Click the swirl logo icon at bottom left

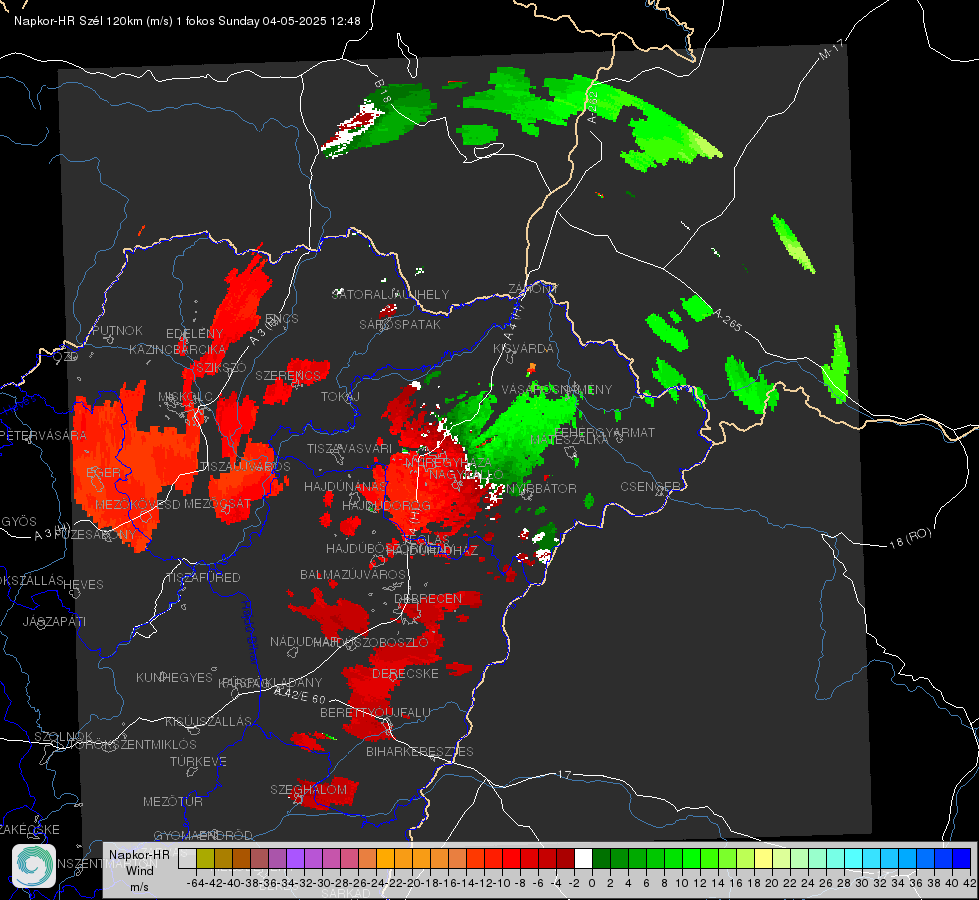click(34, 866)
